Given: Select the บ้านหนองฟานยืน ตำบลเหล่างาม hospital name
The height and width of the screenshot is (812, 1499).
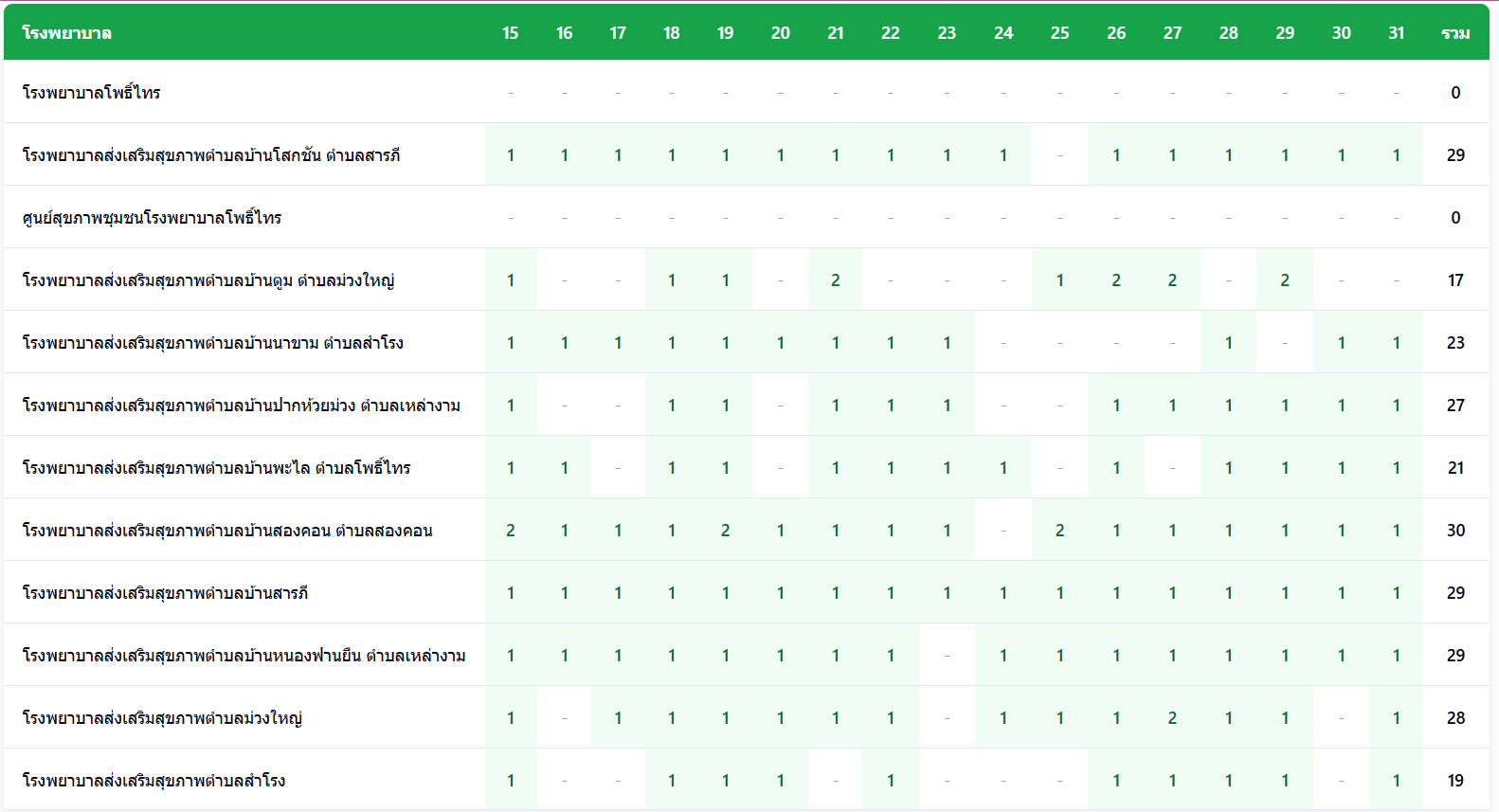Looking at the screenshot, I should pyautogui.click(x=244, y=655).
